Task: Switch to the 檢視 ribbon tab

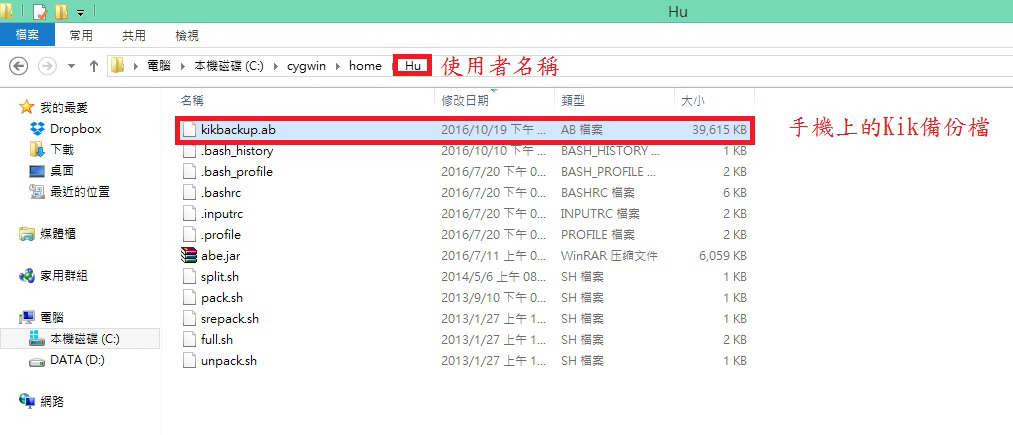Action: coord(187,36)
